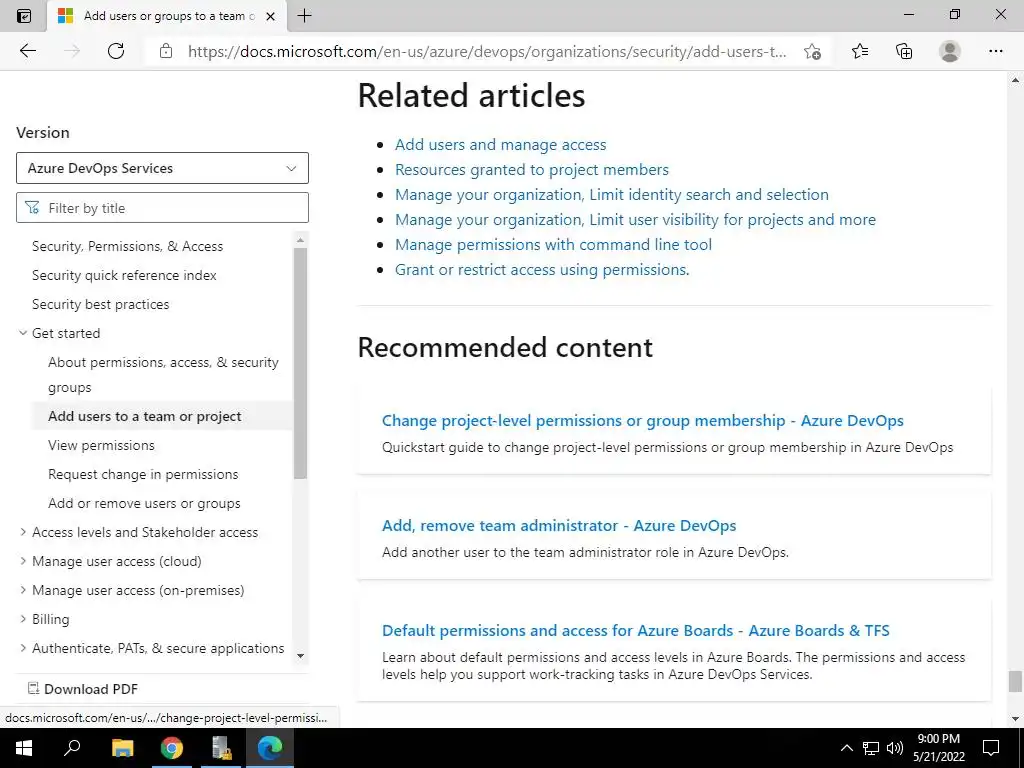
Task: Open Change project-level permissions or group membership
Action: point(643,421)
